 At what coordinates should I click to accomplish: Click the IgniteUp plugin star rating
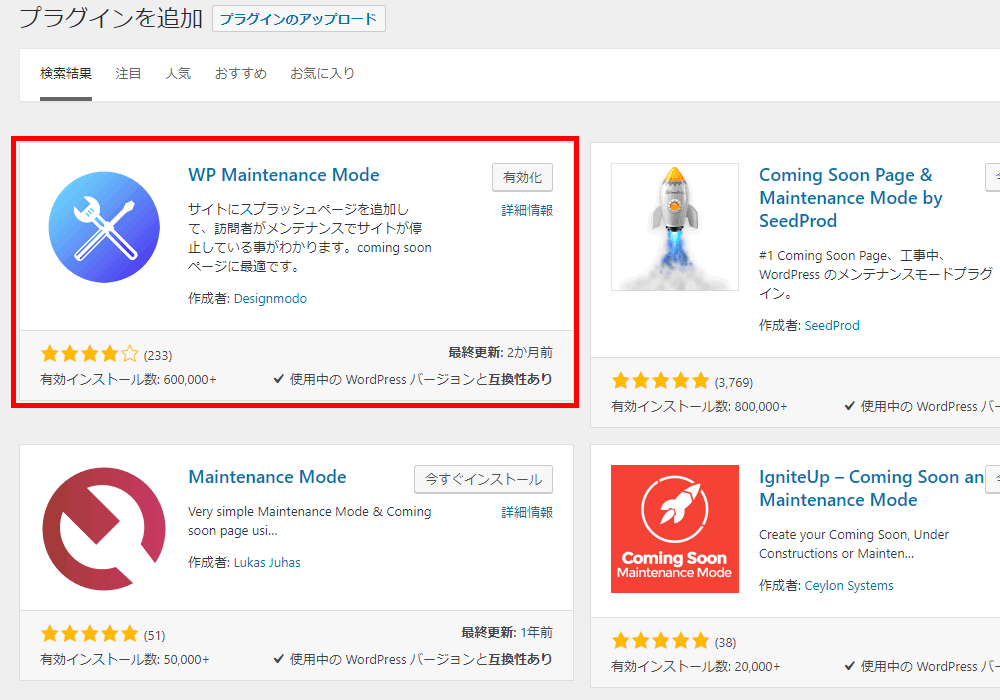tap(661, 641)
